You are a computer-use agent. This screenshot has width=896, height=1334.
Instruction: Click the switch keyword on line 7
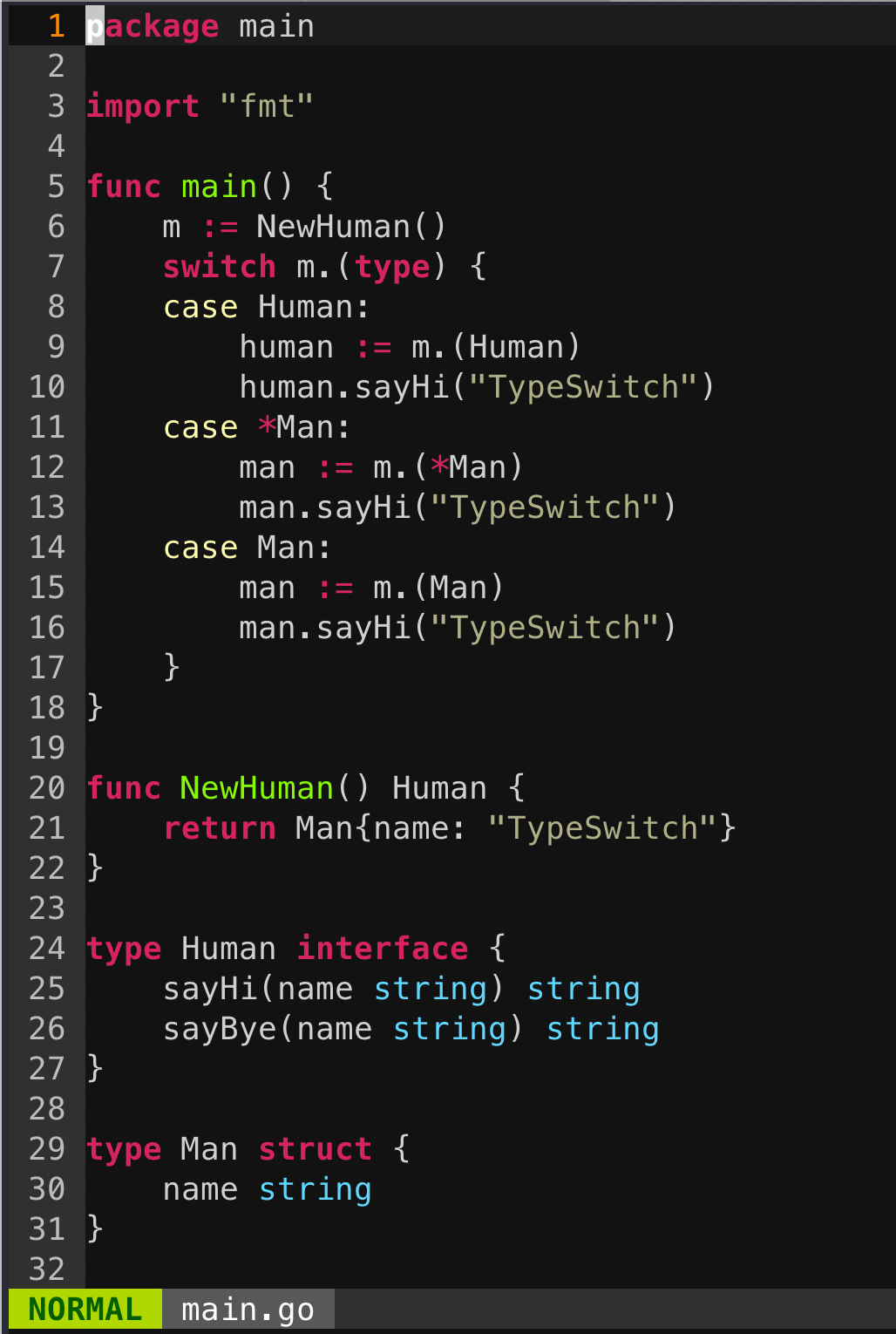click(x=220, y=267)
